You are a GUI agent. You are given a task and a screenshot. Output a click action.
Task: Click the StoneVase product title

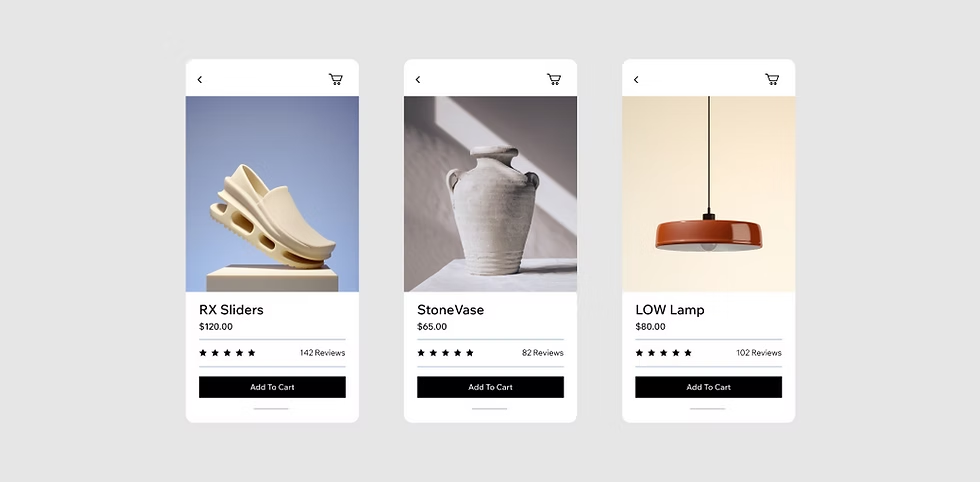click(x=451, y=309)
